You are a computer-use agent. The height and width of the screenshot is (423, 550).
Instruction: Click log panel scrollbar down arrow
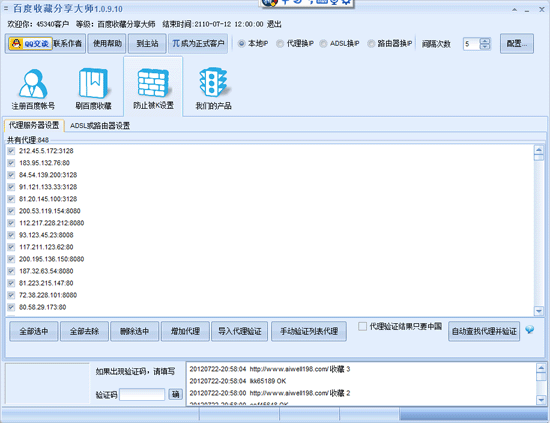[541, 400]
